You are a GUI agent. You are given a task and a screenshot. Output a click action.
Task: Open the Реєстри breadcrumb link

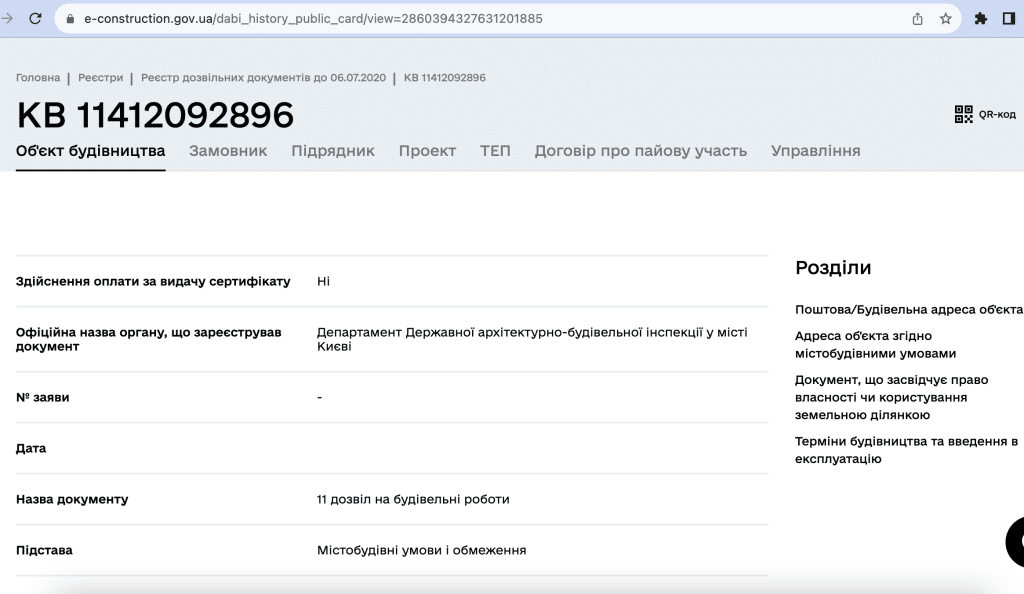coord(101,78)
